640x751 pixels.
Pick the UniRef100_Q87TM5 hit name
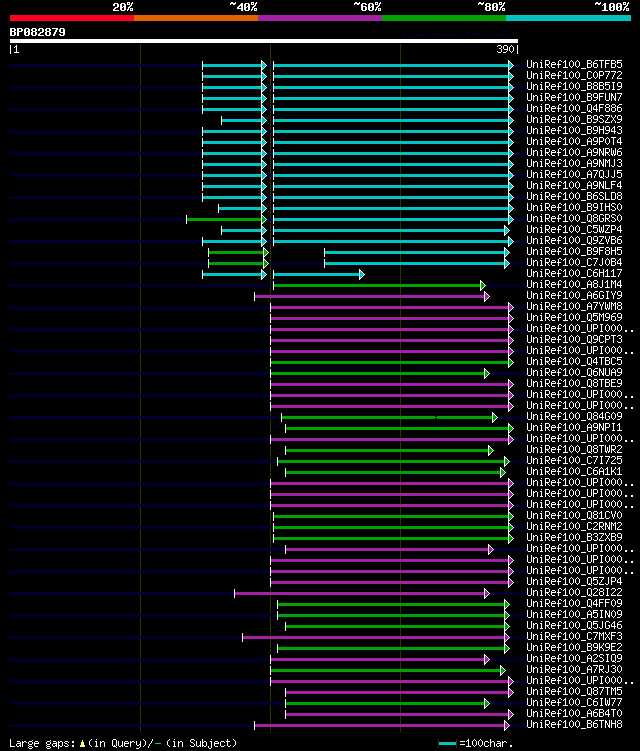[574, 693]
